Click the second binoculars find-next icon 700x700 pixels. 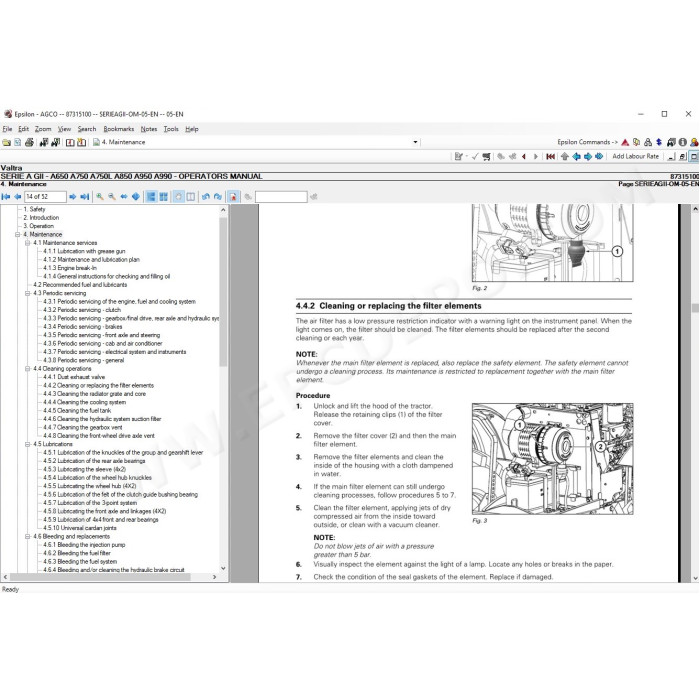pos(56,142)
